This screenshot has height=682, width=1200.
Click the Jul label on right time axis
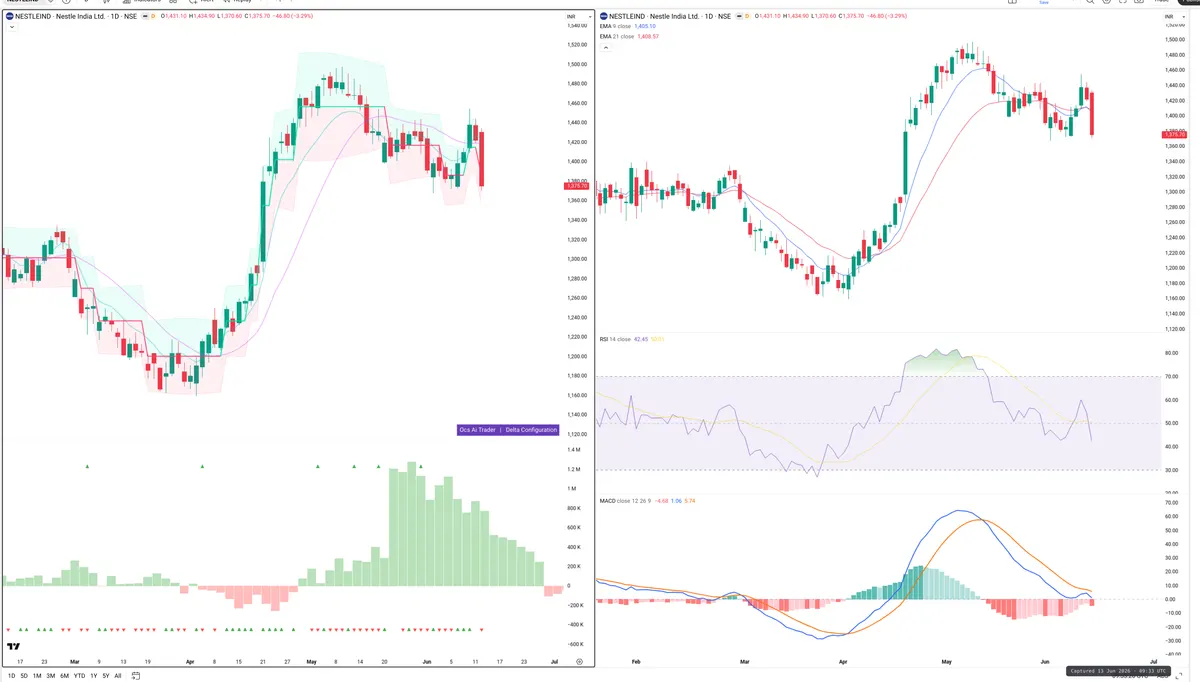[x=1154, y=662]
